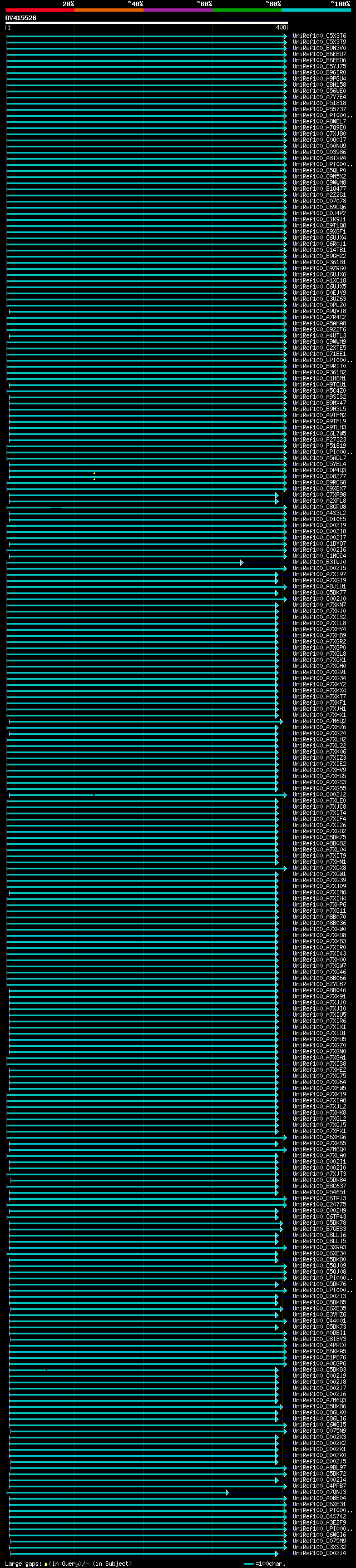Select hit UniRef100_A7M6Q3
The width and height of the screenshot is (356, 1568).
[319, 1401]
